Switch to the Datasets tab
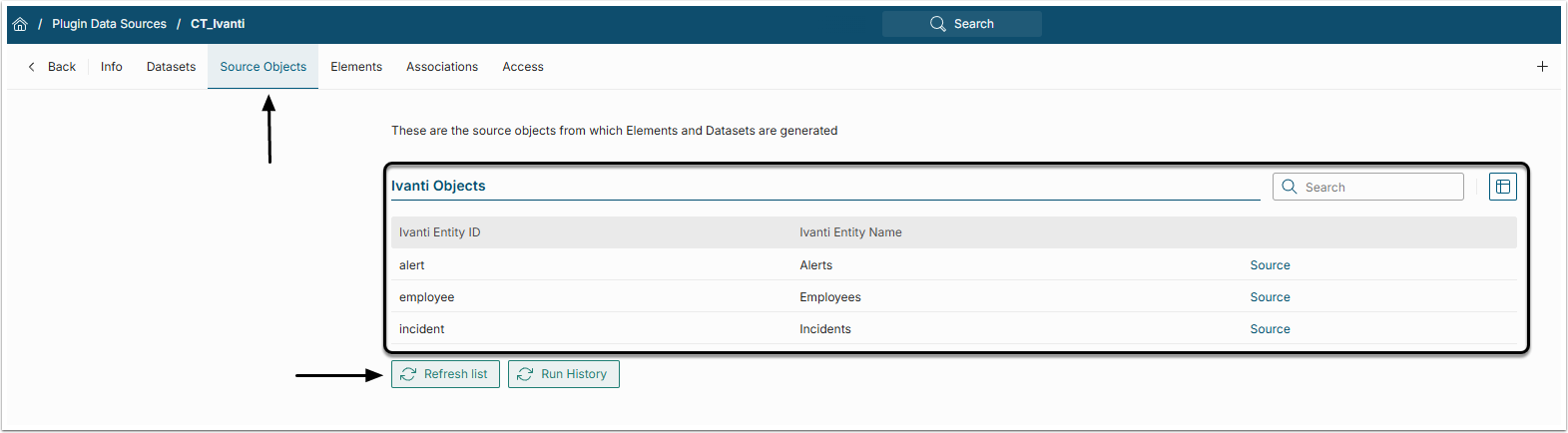Image resolution: width=1568 pixels, height=433 pixels. tap(171, 67)
